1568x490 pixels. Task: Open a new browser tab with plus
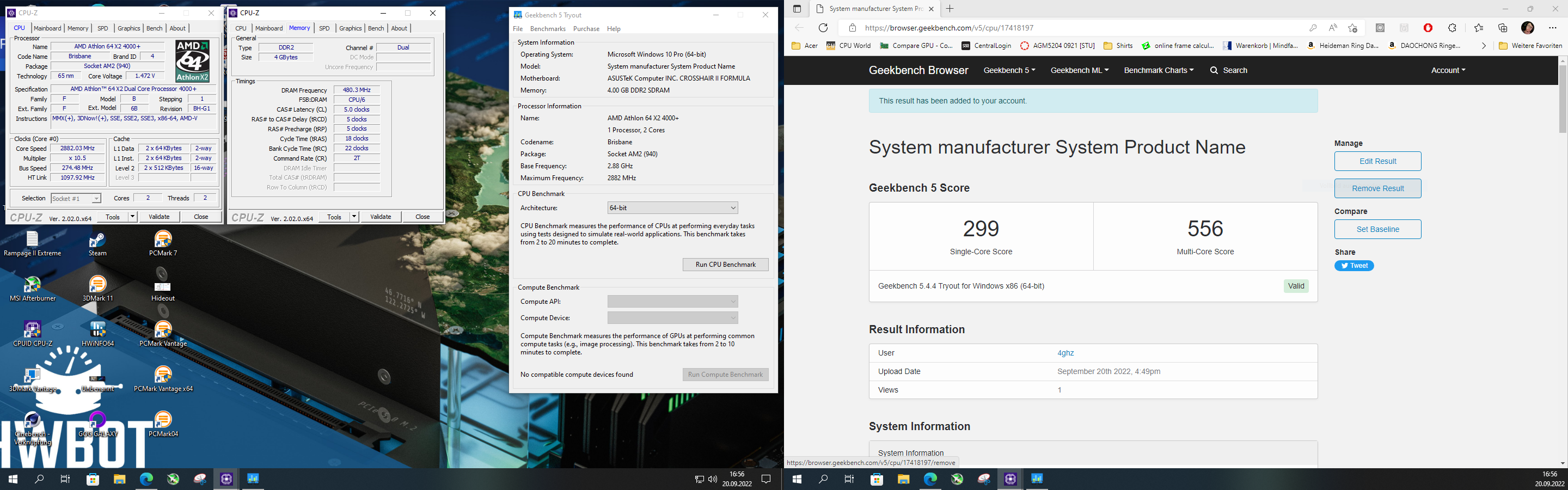950,9
